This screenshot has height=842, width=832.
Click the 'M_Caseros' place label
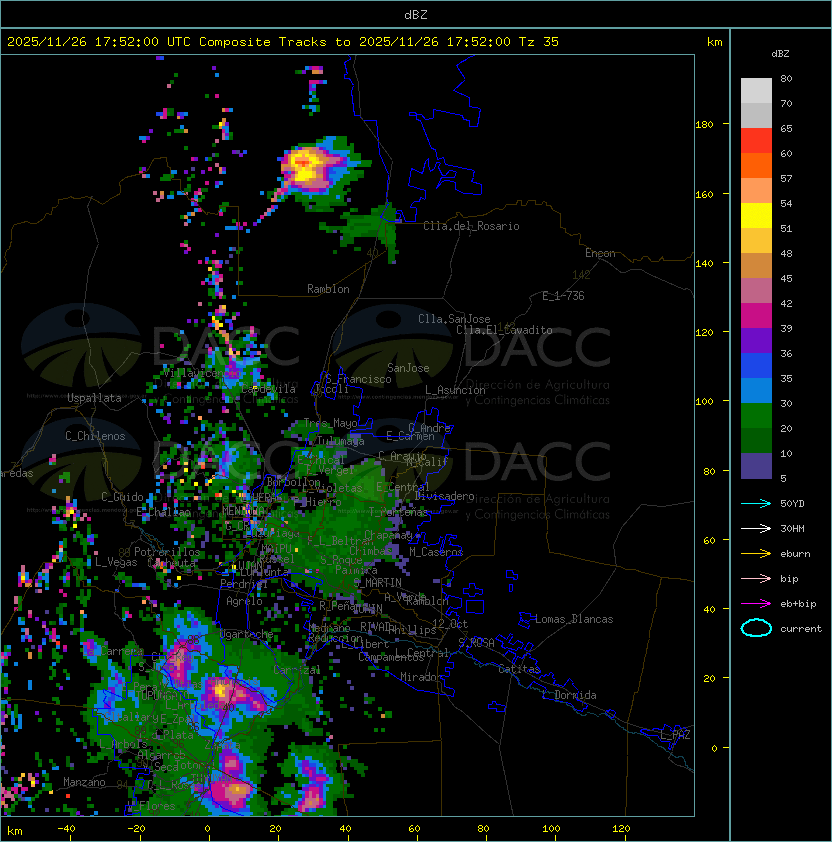[x=436, y=551]
